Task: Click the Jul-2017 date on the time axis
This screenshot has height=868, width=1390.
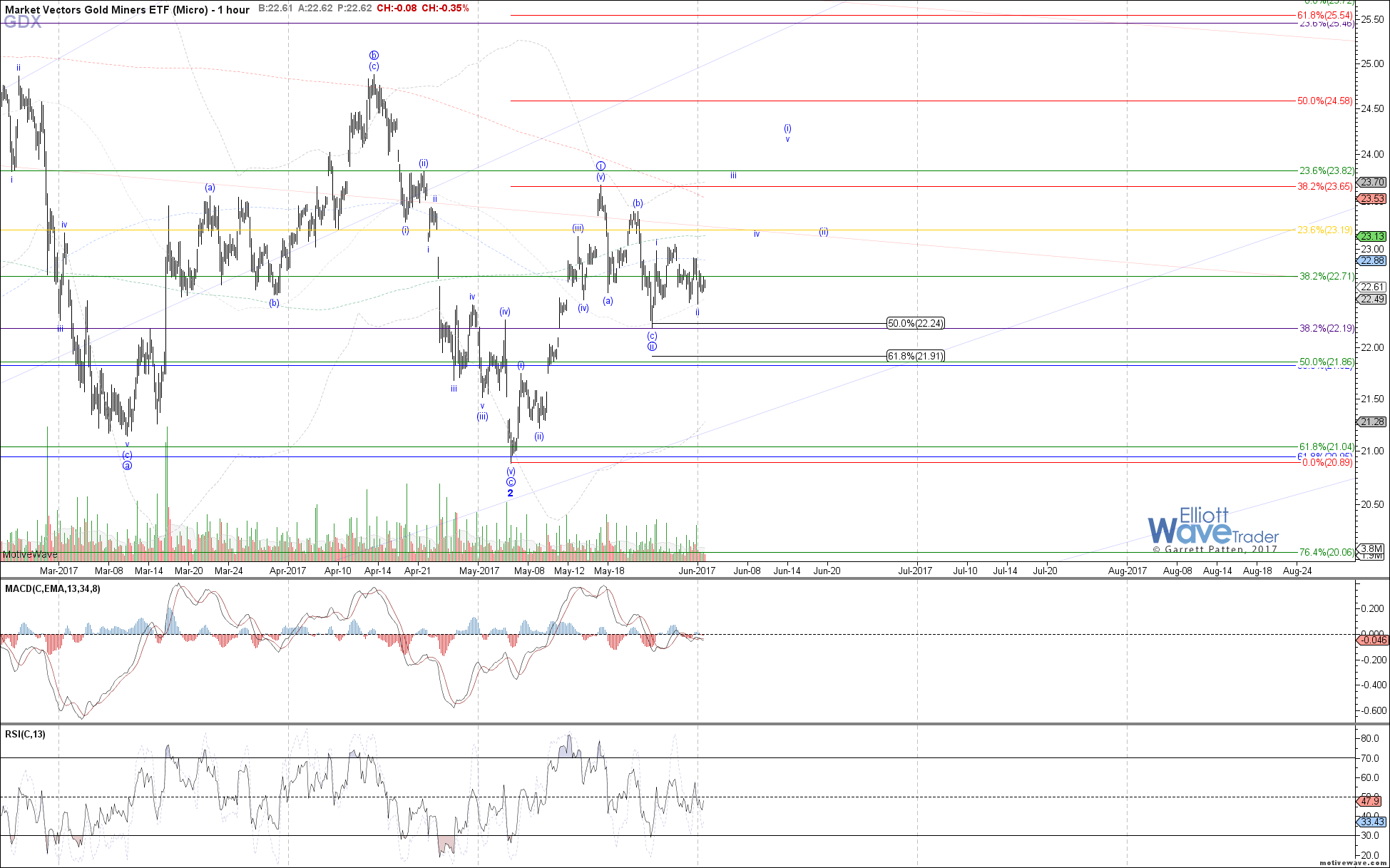Action: [915, 571]
